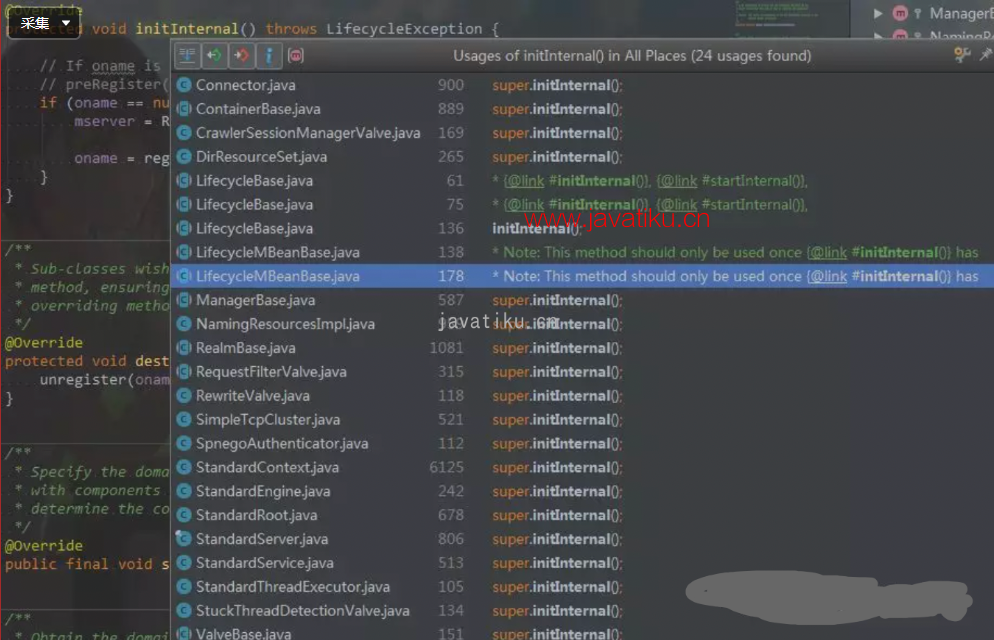The width and height of the screenshot is (994, 640).
Task: Select the RealmBase.java usage row
Action: point(582,348)
